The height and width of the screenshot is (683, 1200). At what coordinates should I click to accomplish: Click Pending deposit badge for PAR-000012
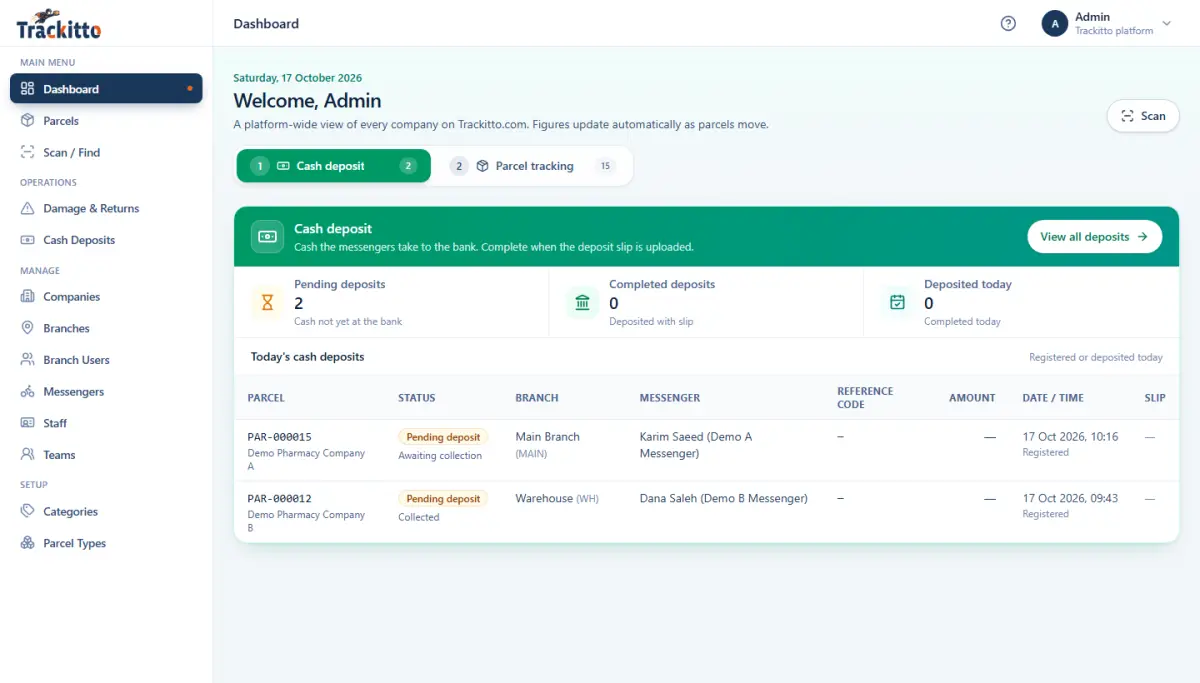(x=443, y=499)
